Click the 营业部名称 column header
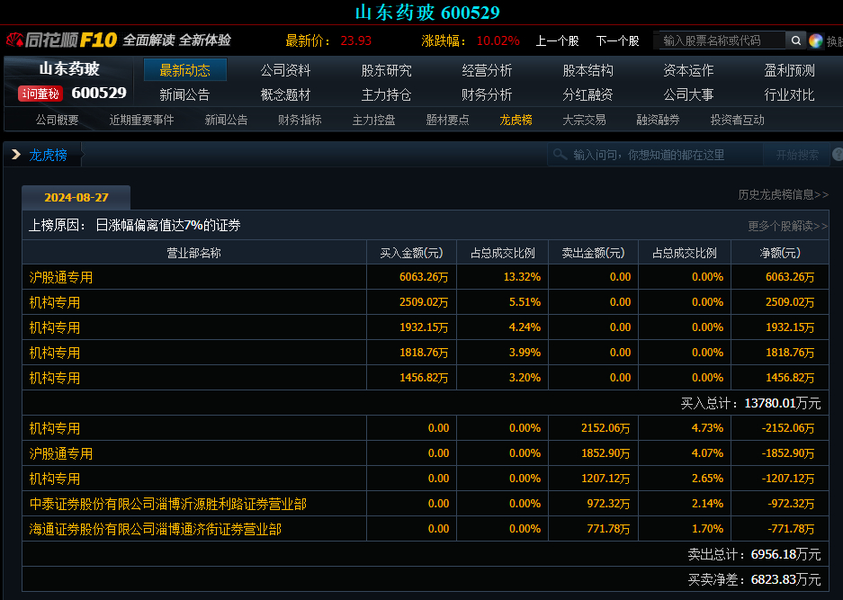The height and width of the screenshot is (600, 843). pos(194,253)
